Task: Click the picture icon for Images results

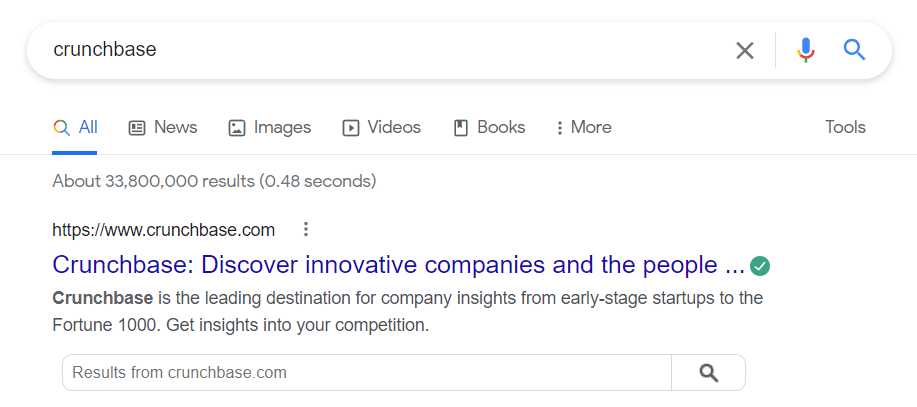Action: coord(236,127)
